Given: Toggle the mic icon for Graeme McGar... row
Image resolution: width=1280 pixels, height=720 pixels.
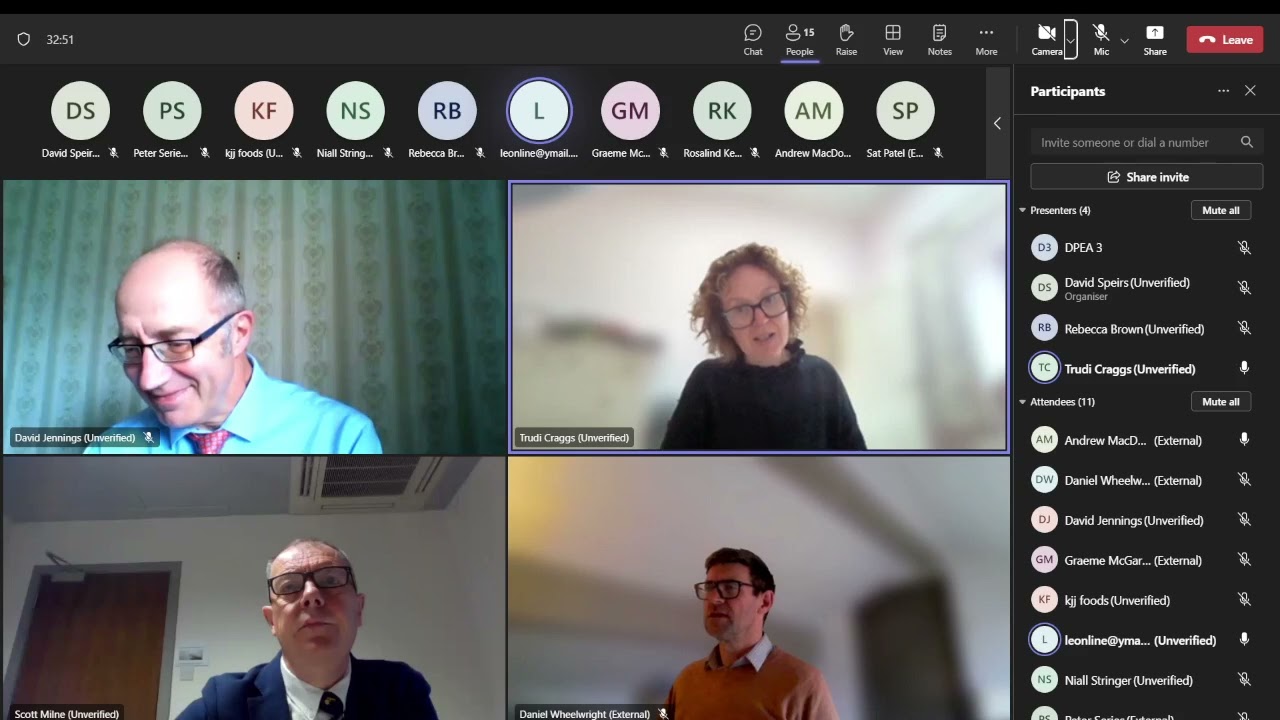Looking at the screenshot, I should point(1244,560).
